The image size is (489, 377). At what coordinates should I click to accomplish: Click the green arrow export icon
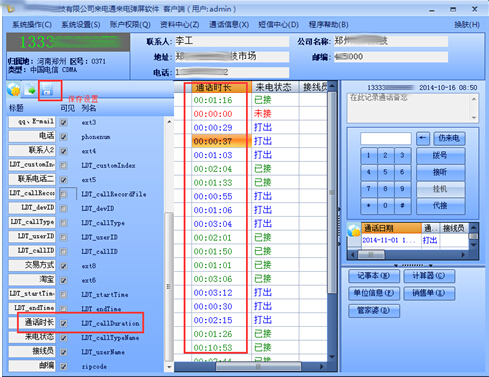point(30,90)
